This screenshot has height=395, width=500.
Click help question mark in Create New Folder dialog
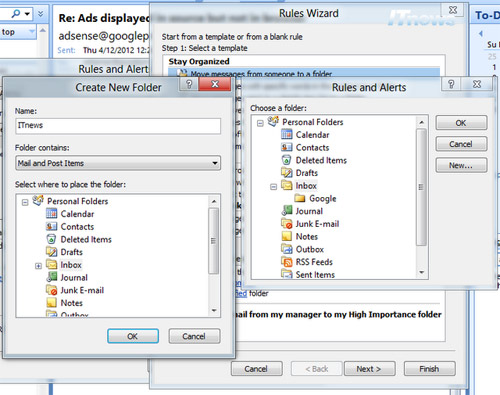[189, 84]
